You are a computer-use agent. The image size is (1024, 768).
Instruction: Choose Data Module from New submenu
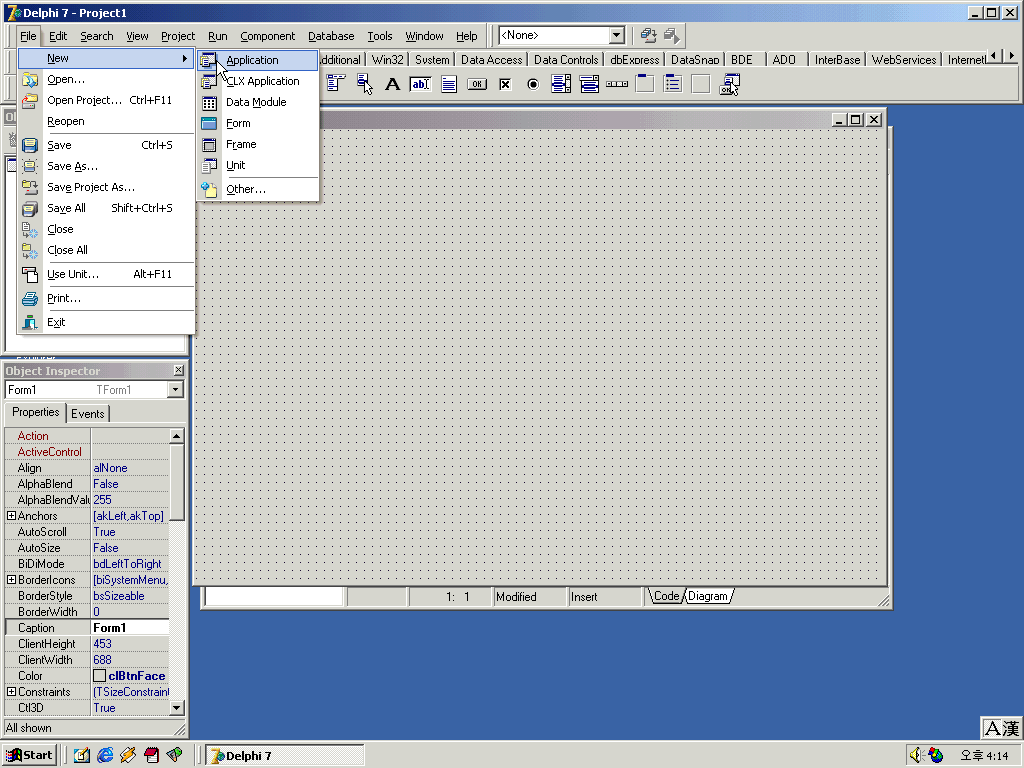(x=256, y=102)
